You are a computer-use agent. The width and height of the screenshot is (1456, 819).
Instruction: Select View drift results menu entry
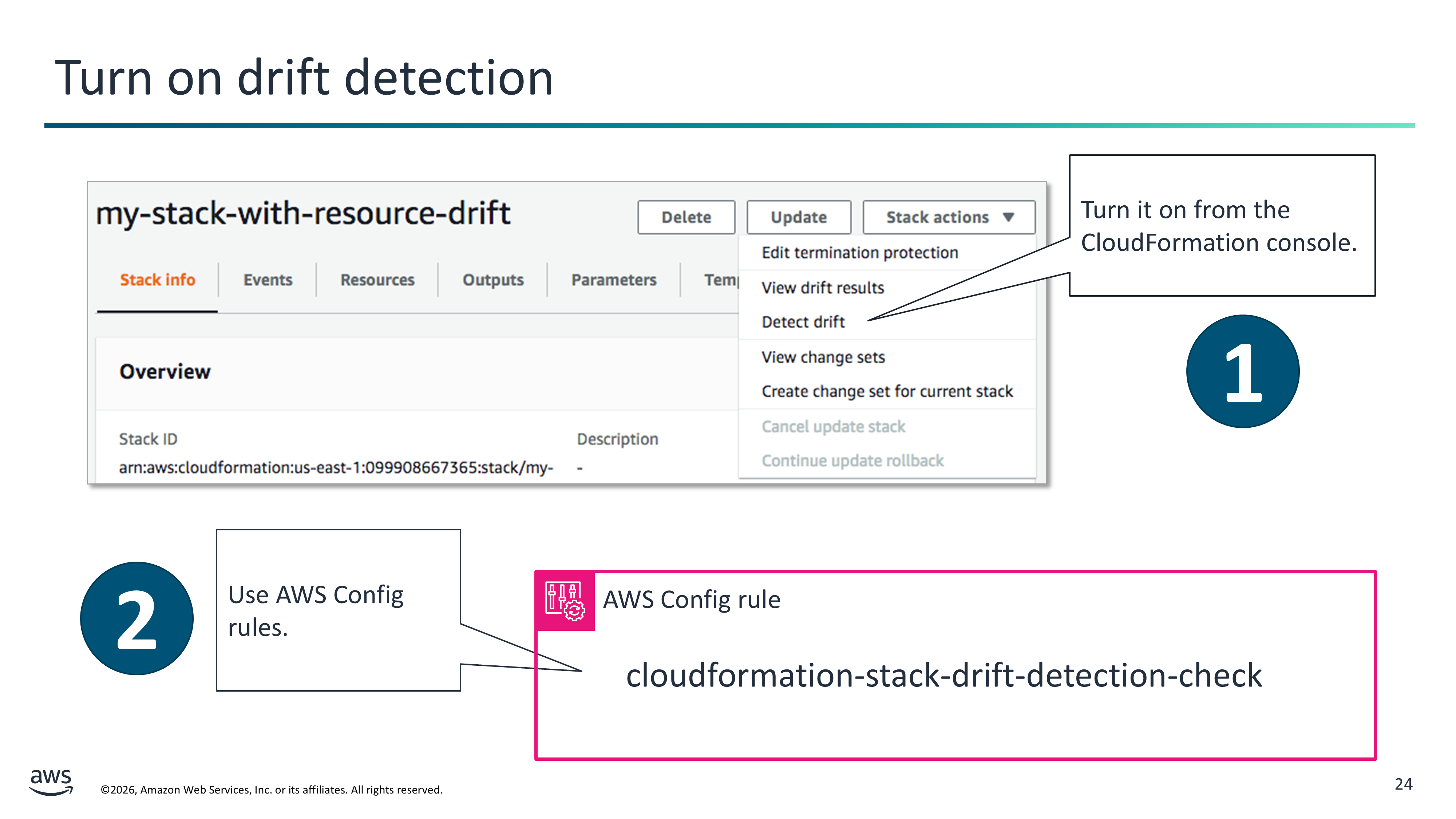[822, 288]
